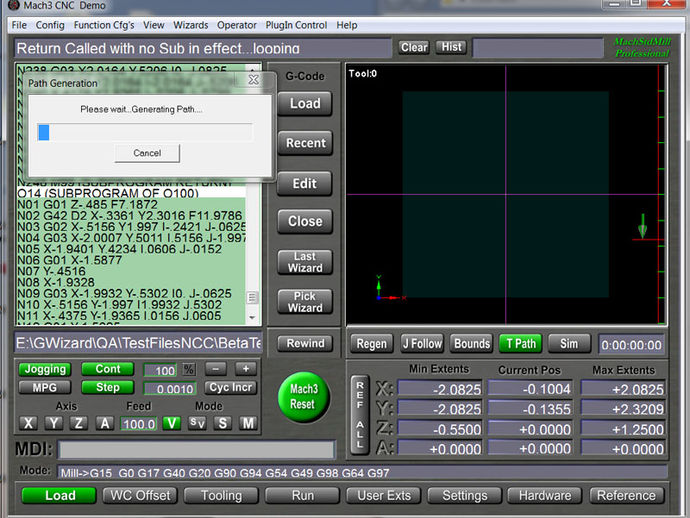
Task: Select the M mode button
Action: [x=248, y=423]
